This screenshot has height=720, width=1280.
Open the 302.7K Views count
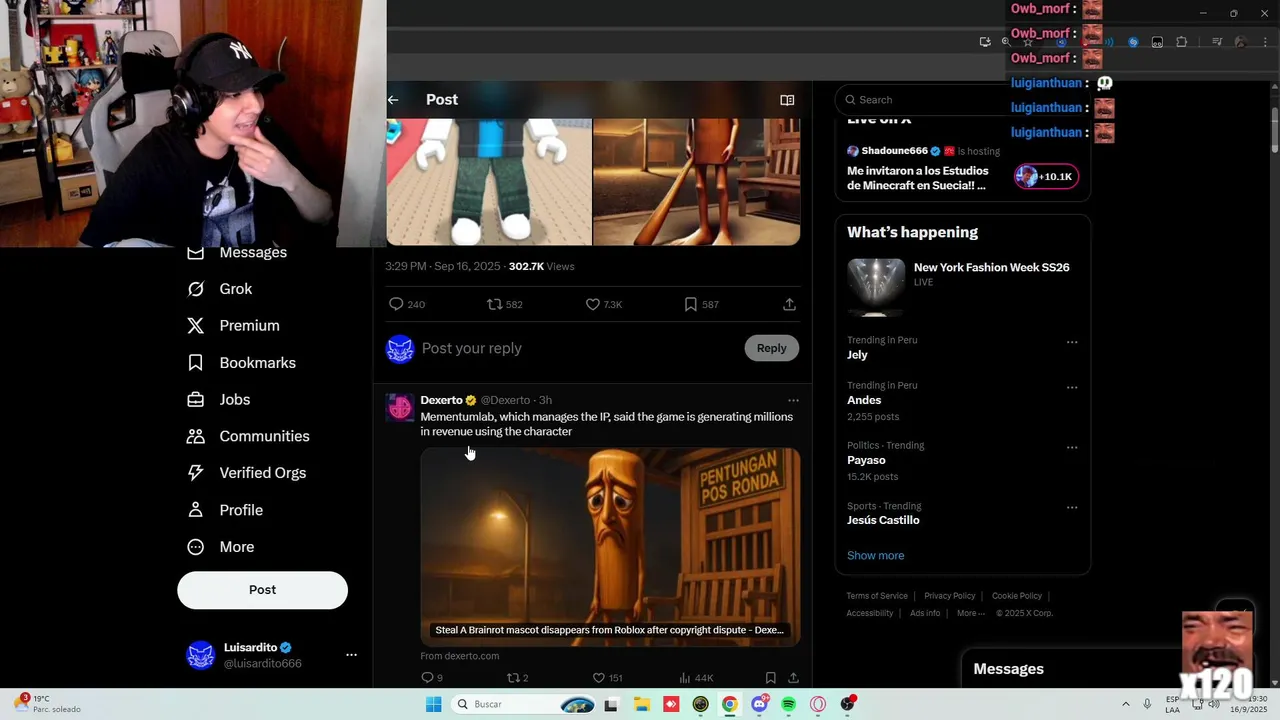coord(541,267)
